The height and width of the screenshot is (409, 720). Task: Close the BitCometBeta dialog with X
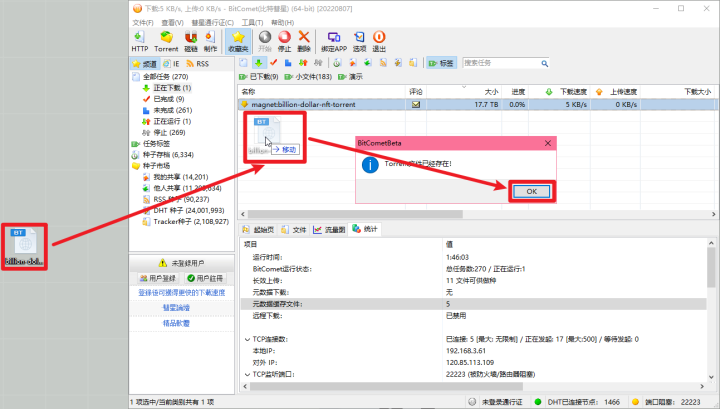pos(548,143)
